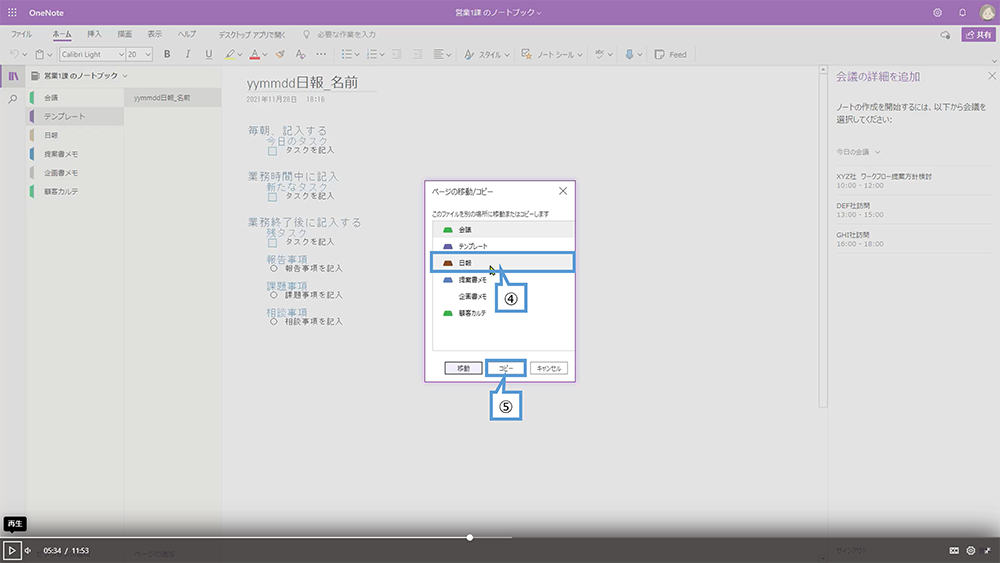Open the ファイル menu
This screenshot has width=1000, height=563.
21,34
